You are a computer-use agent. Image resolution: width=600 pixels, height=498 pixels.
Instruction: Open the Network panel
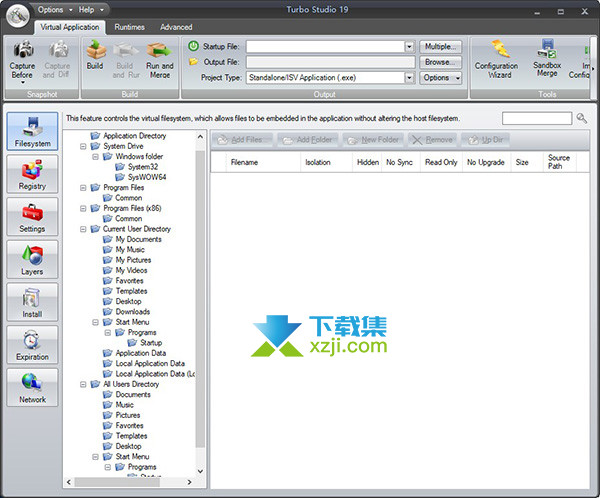[x=33, y=387]
